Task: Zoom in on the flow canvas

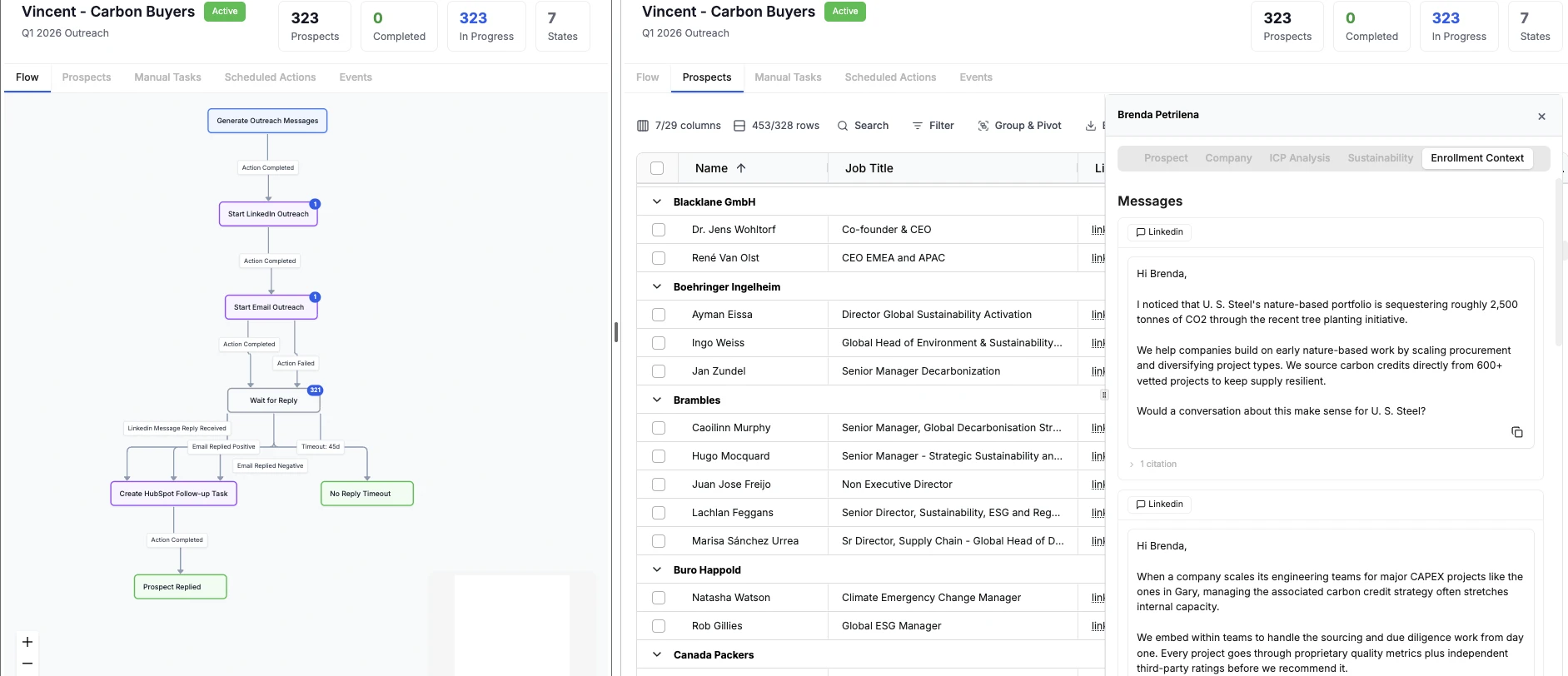Action: (27, 642)
